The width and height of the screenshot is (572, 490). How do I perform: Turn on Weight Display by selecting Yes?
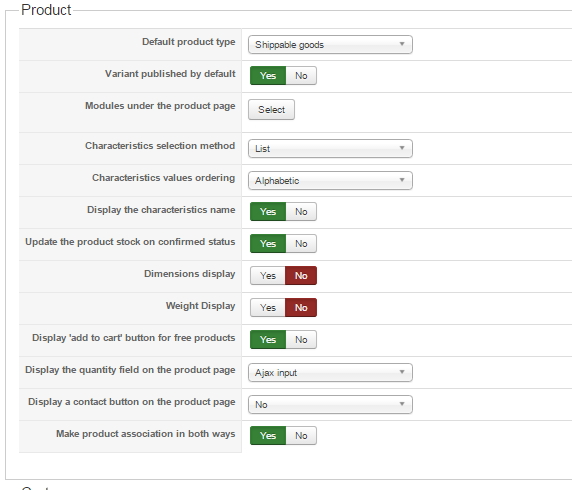click(x=268, y=308)
